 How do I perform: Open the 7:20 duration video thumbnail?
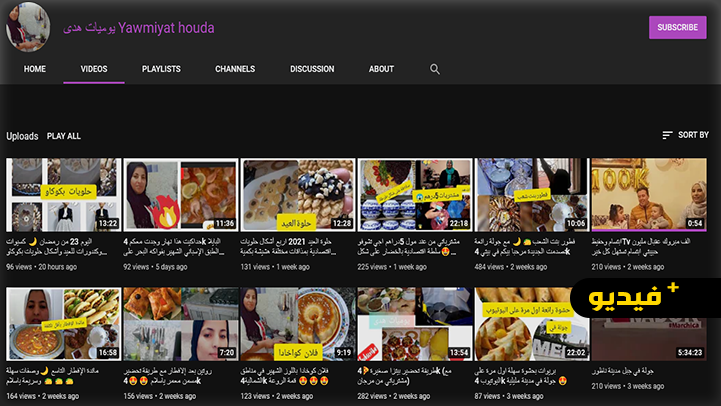(180, 323)
